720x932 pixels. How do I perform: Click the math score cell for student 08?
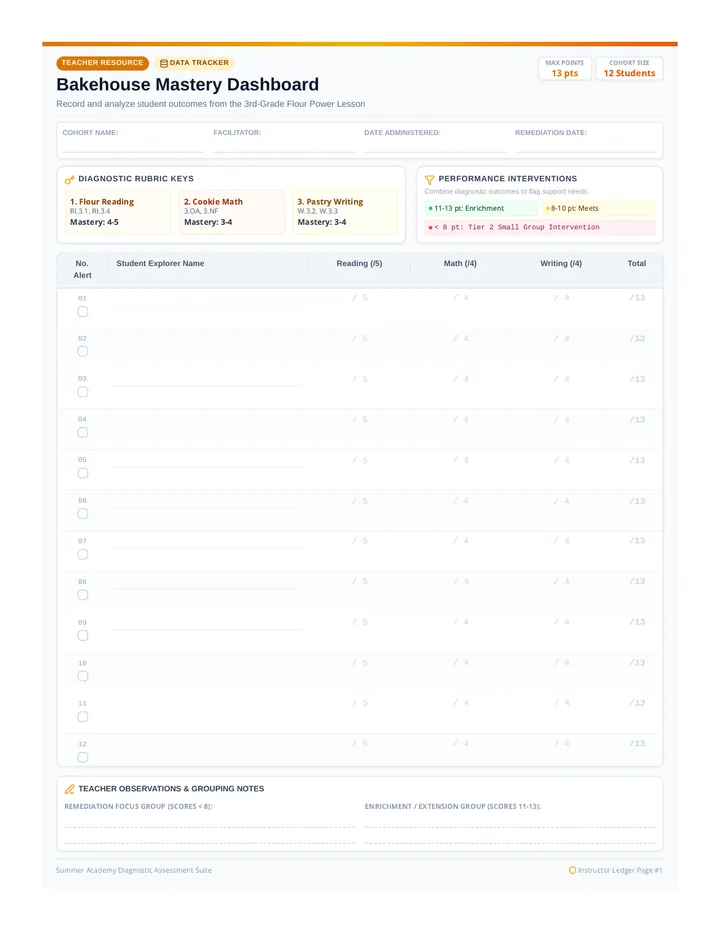tap(460, 581)
